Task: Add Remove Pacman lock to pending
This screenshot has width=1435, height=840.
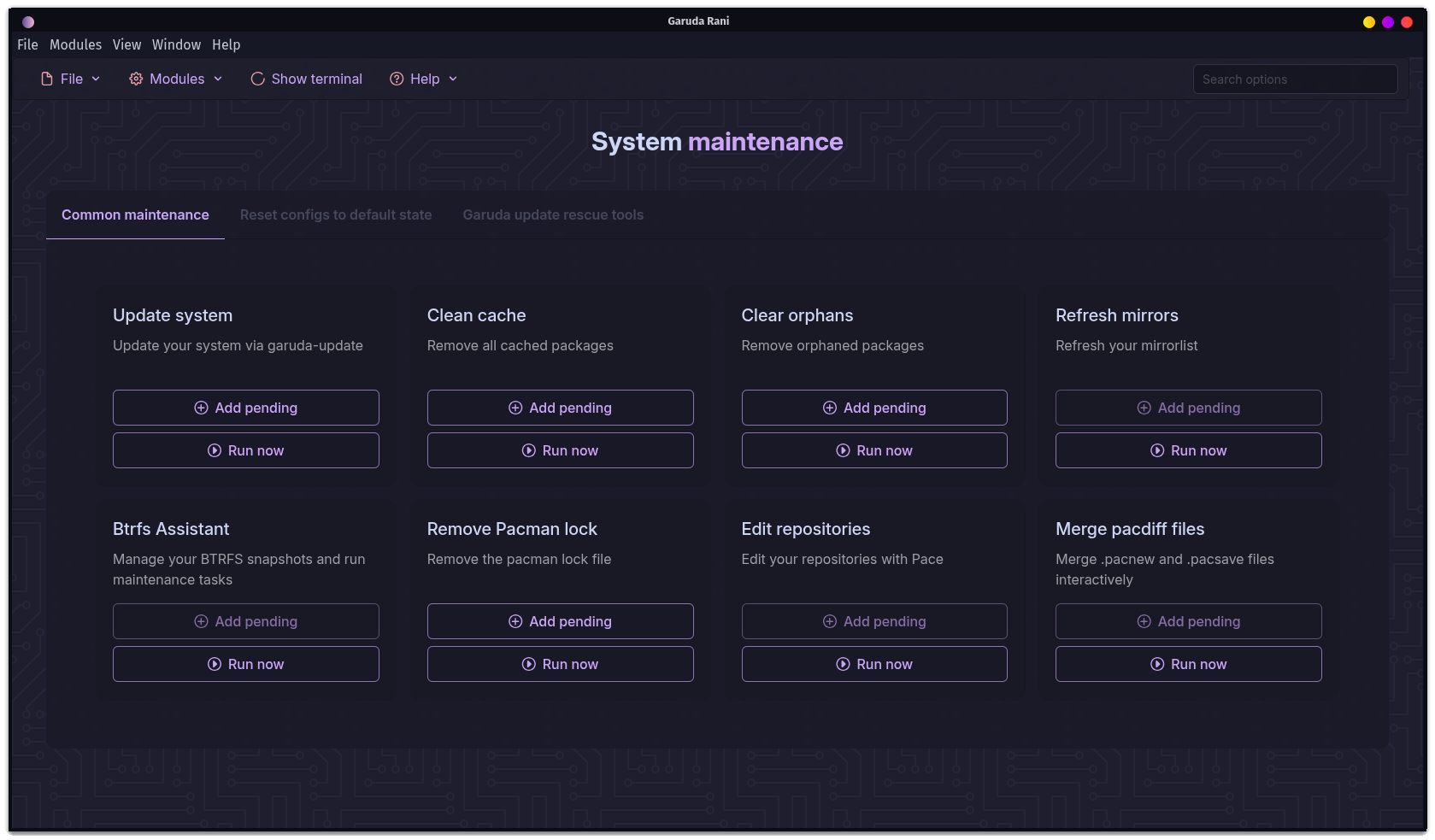Action: [x=560, y=621]
